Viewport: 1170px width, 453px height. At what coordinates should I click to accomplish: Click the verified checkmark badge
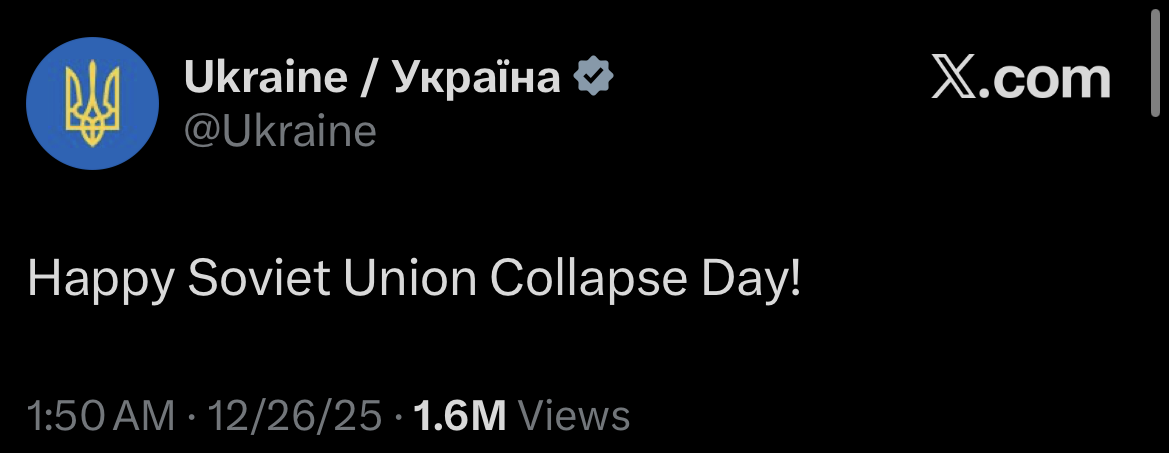click(591, 77)
